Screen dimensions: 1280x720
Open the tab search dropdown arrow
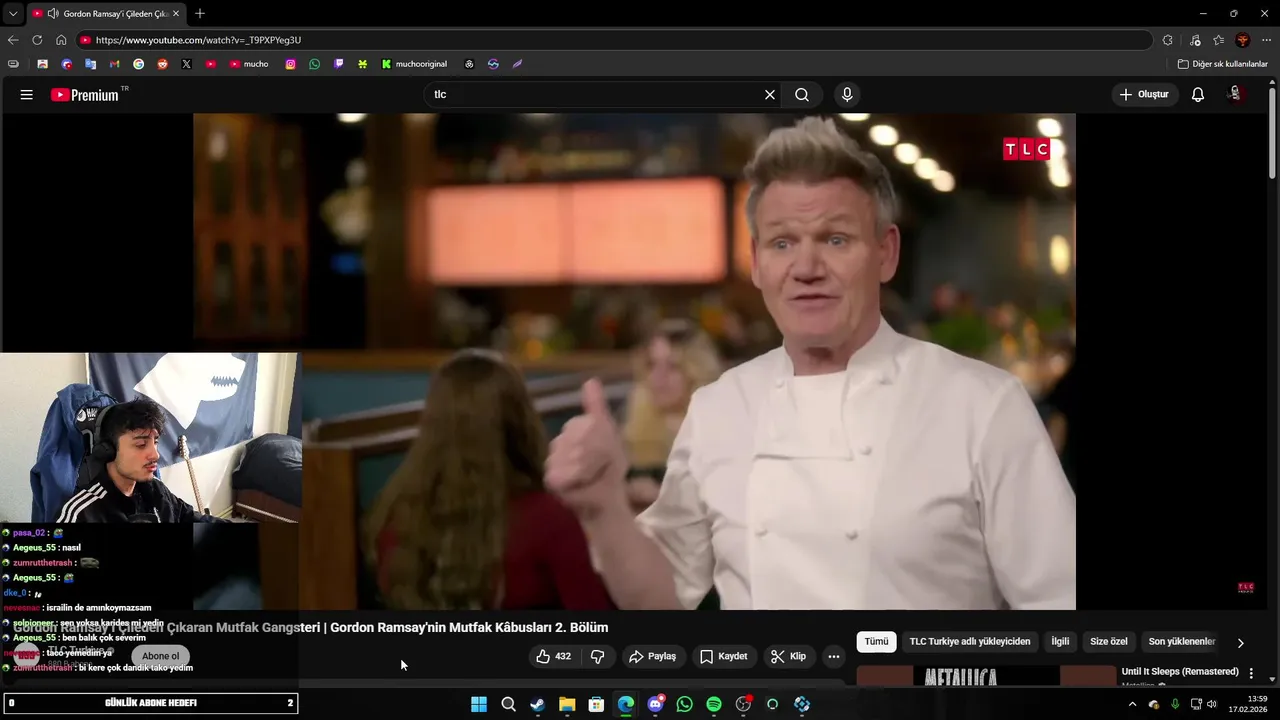(x=12, y=14)
